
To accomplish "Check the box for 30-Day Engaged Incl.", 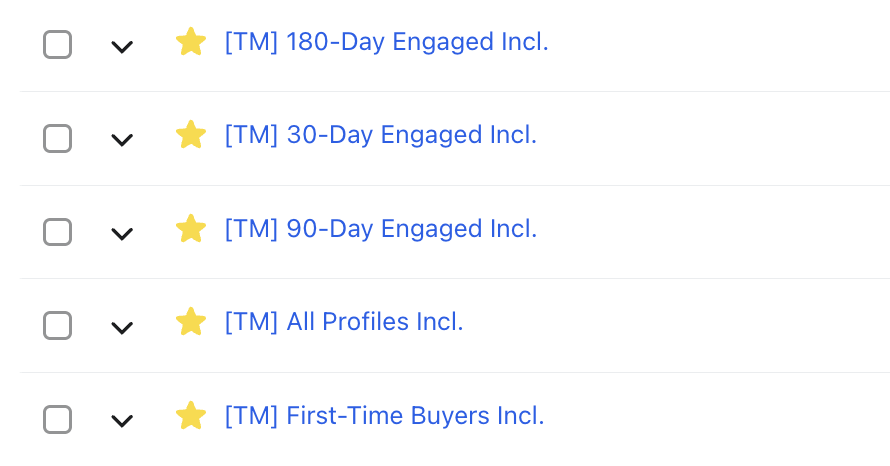I will coord(58,138).
